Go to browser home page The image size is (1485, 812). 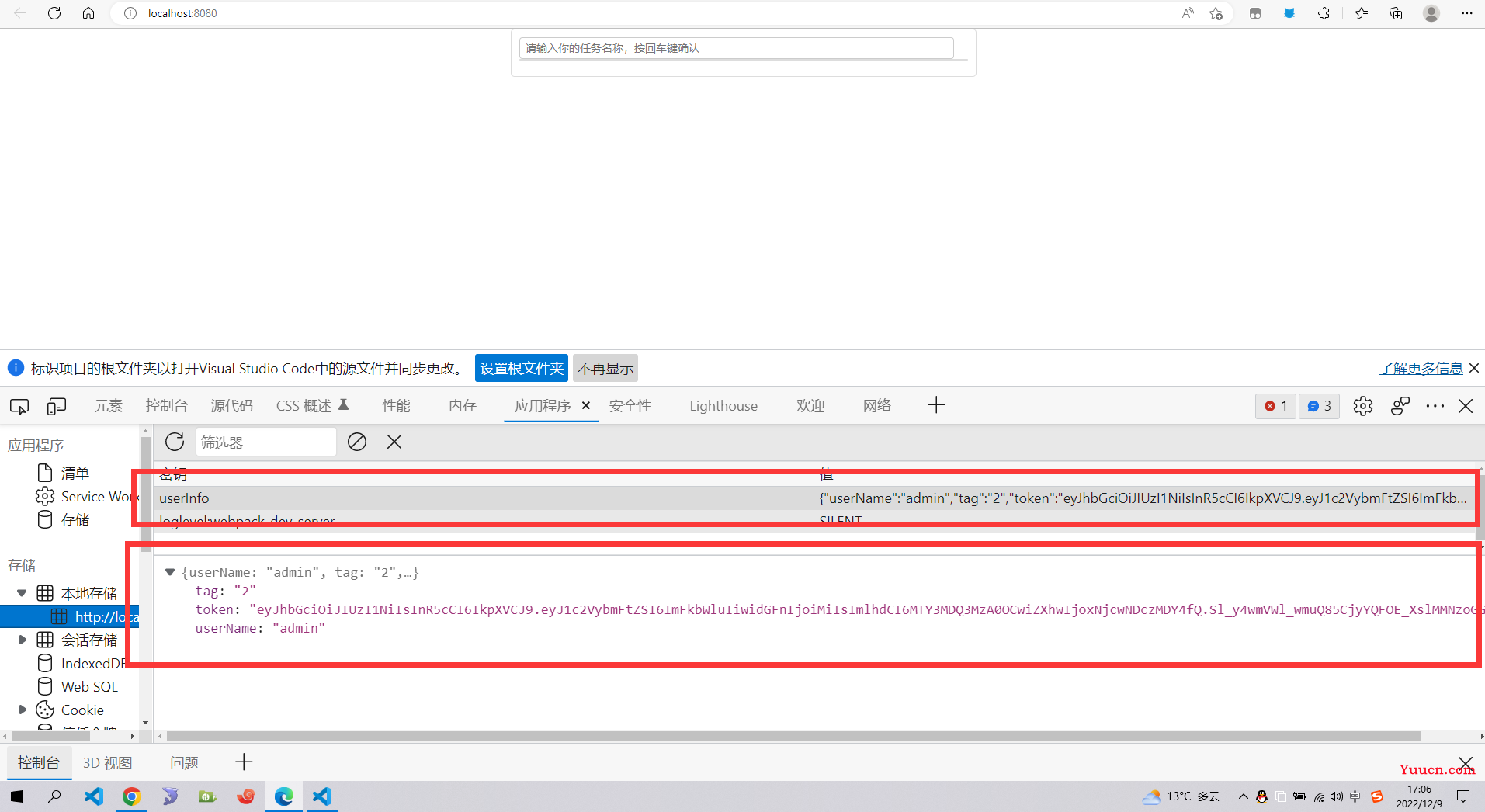tap(88, 13)
